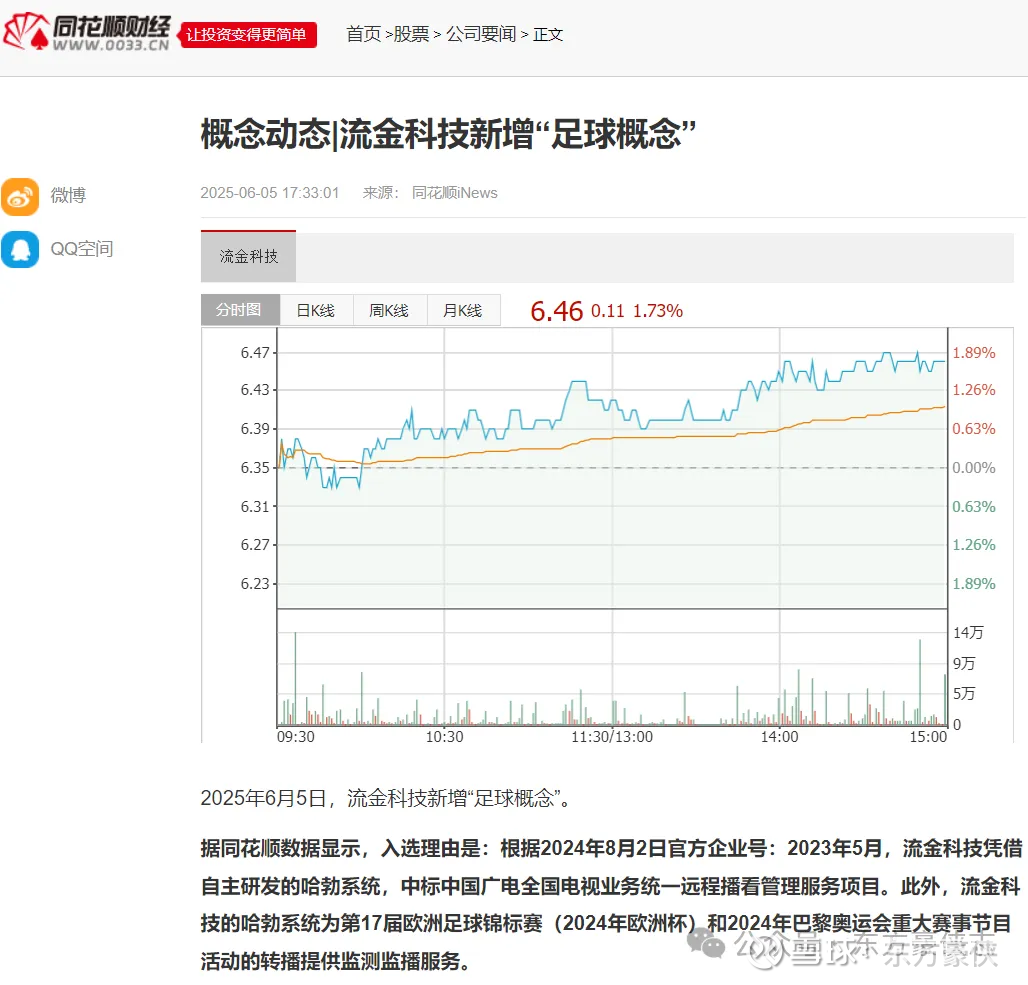Click the price change value 0.11
Image resolution: width=1028 pixels, height=985 pixels.
point(608,311)
